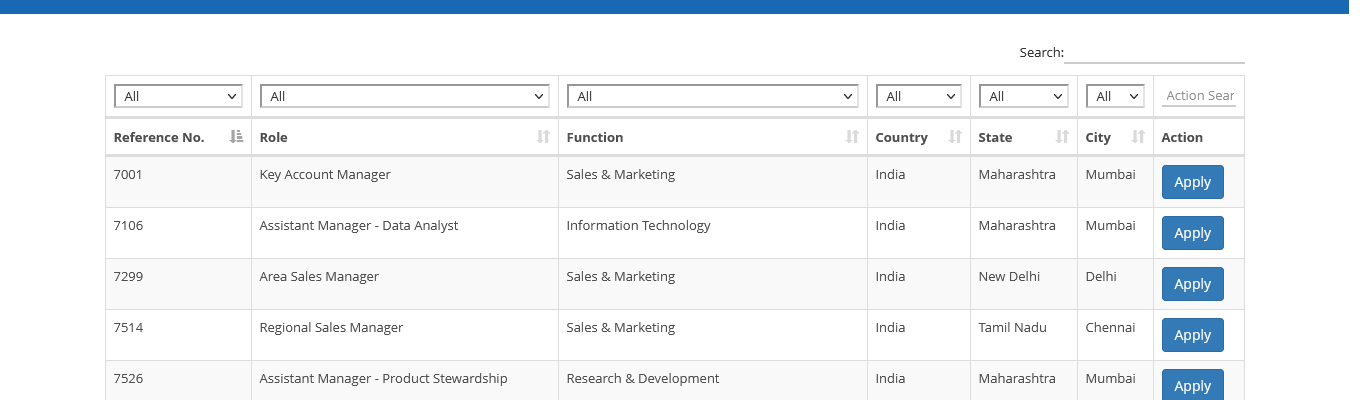Focus the Search text field
The image size is (1366, 400).
coord(1154,52)
